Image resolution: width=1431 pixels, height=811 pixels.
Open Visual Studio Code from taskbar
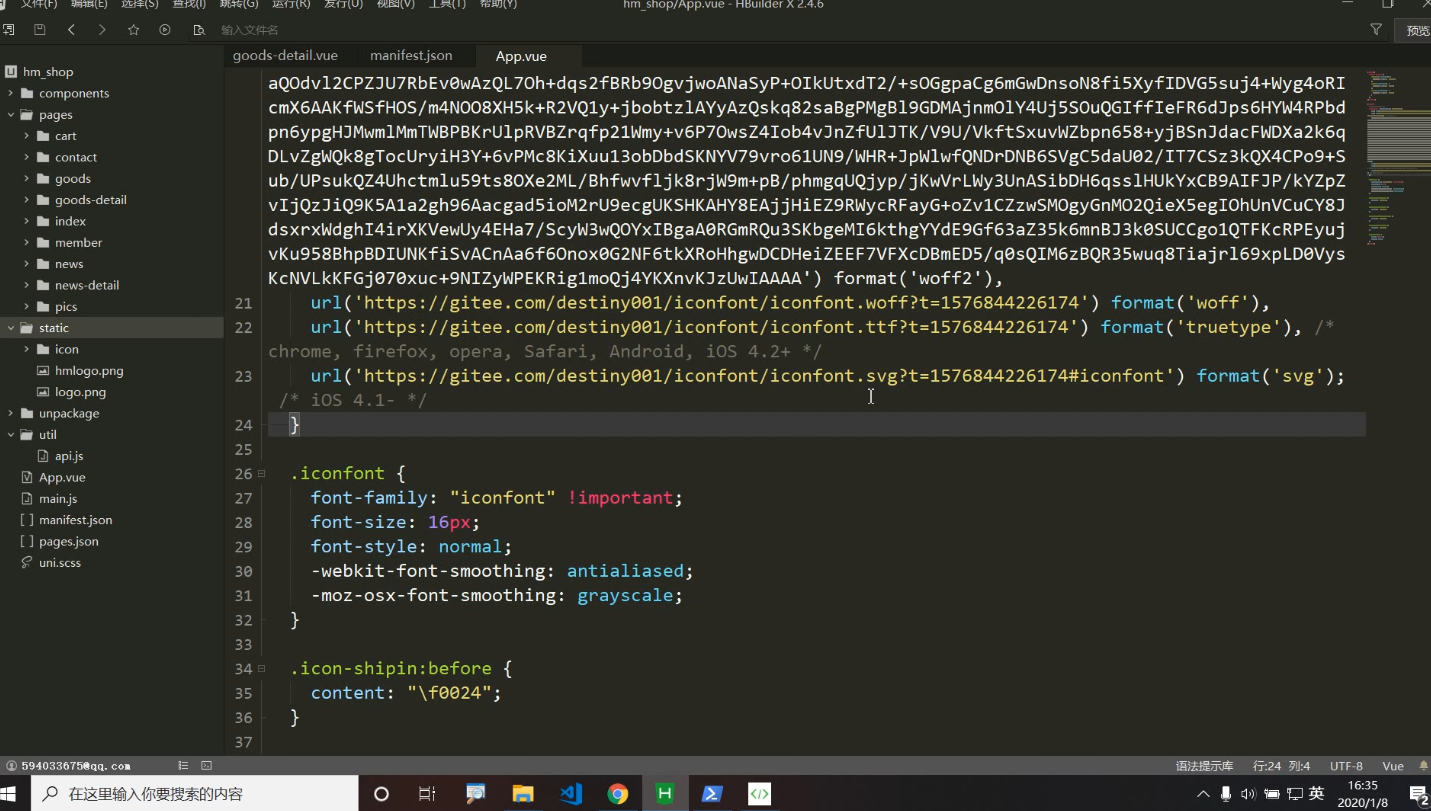click(571, 794)
